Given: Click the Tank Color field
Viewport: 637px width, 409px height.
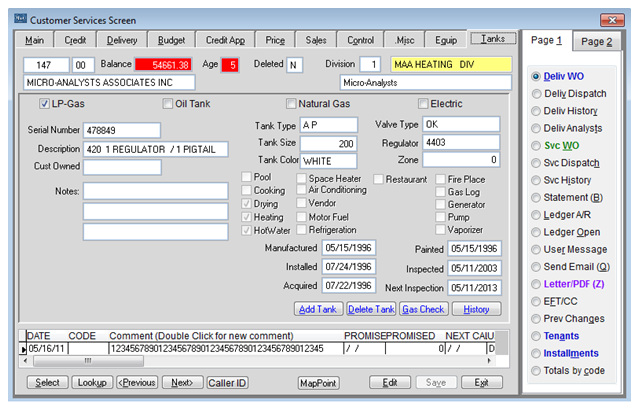Looking at the screenshot, I should point(329,161).
